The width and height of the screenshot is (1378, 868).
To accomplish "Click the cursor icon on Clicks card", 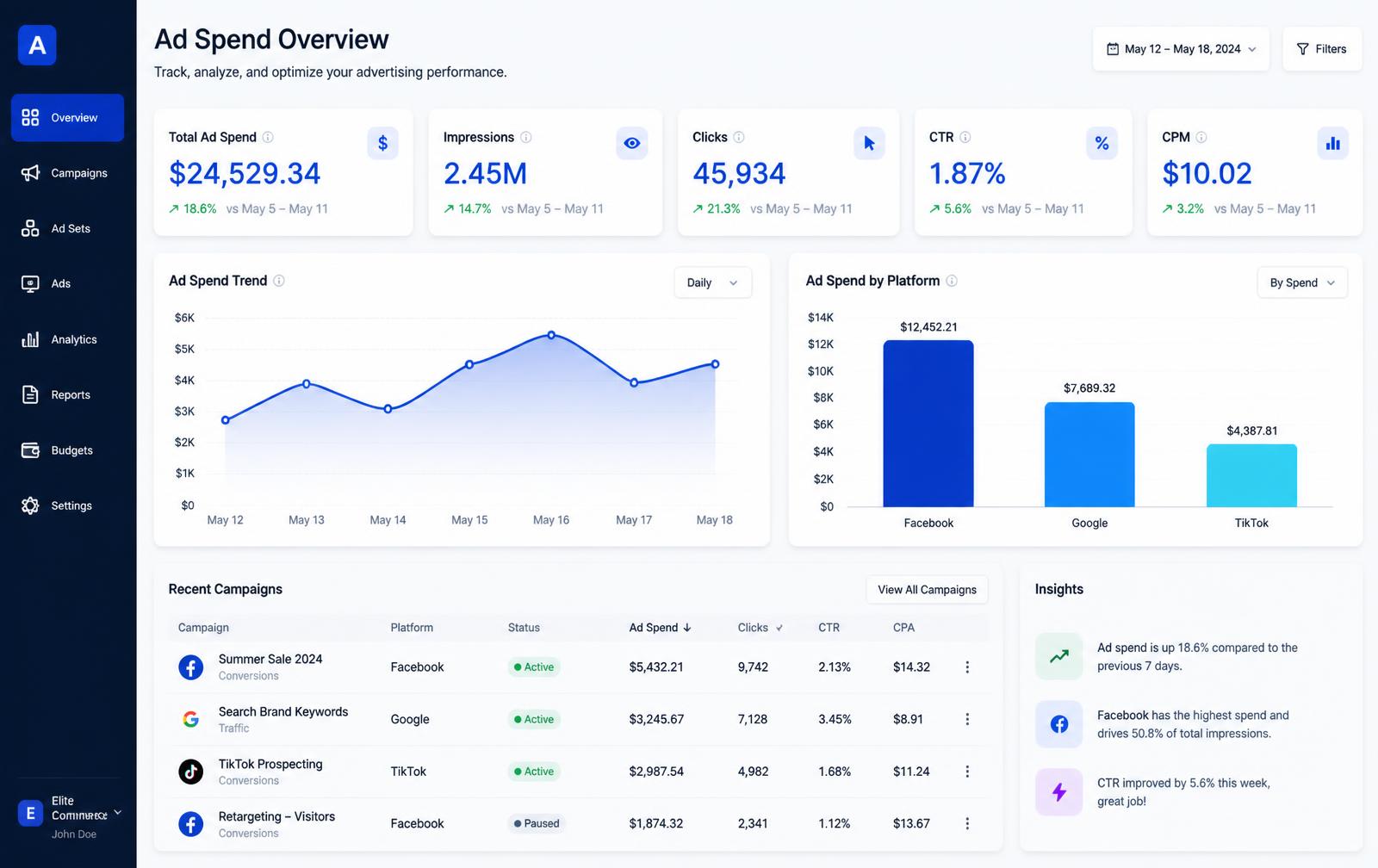I will click(x=869, y=143).
